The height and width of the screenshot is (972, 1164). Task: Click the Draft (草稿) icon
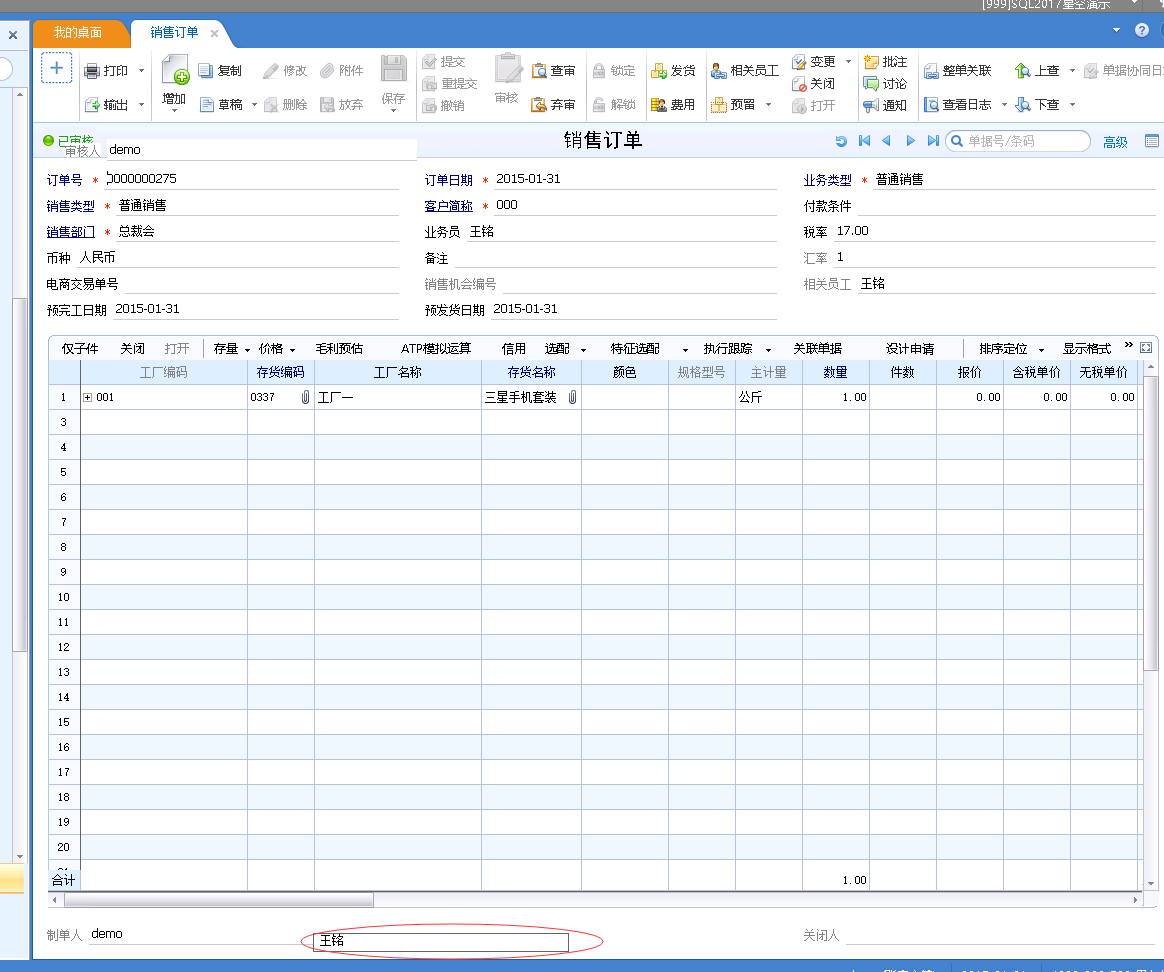click(x=207, y=105)
